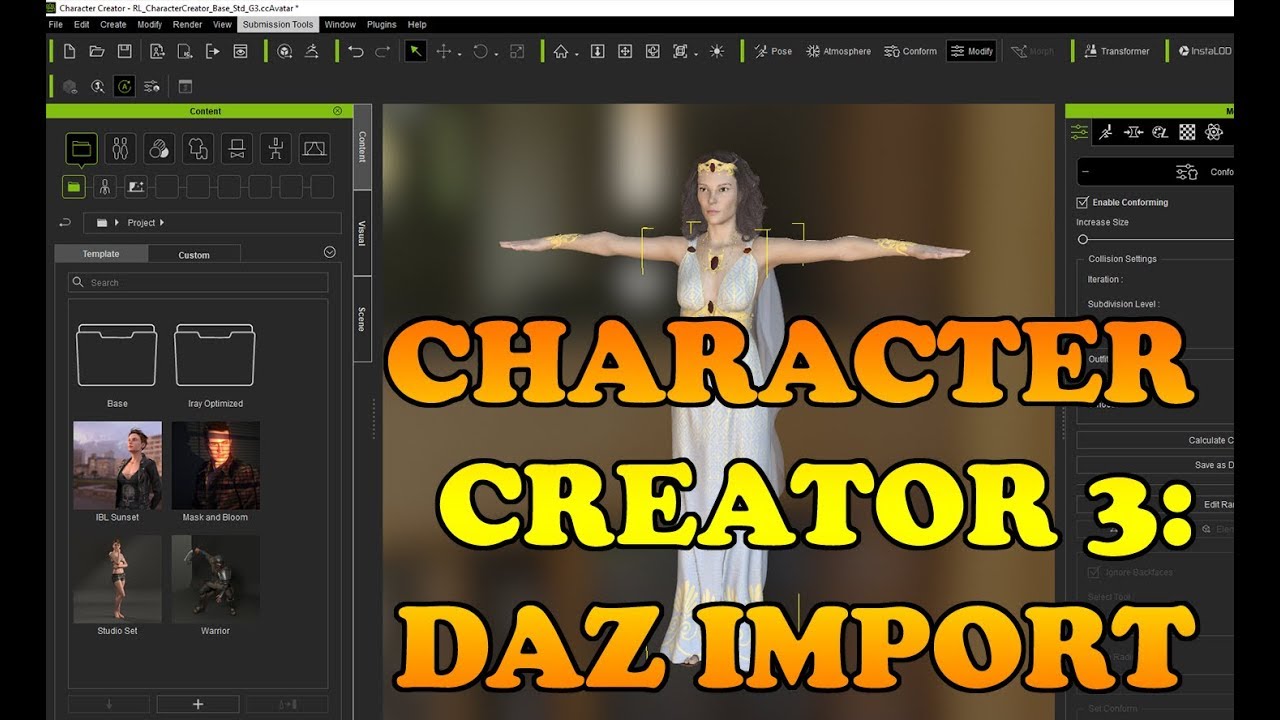This screenshot has height=720, width=1280.
Task: Open the Move tool dropdown arrow
Action: (460, 54)
